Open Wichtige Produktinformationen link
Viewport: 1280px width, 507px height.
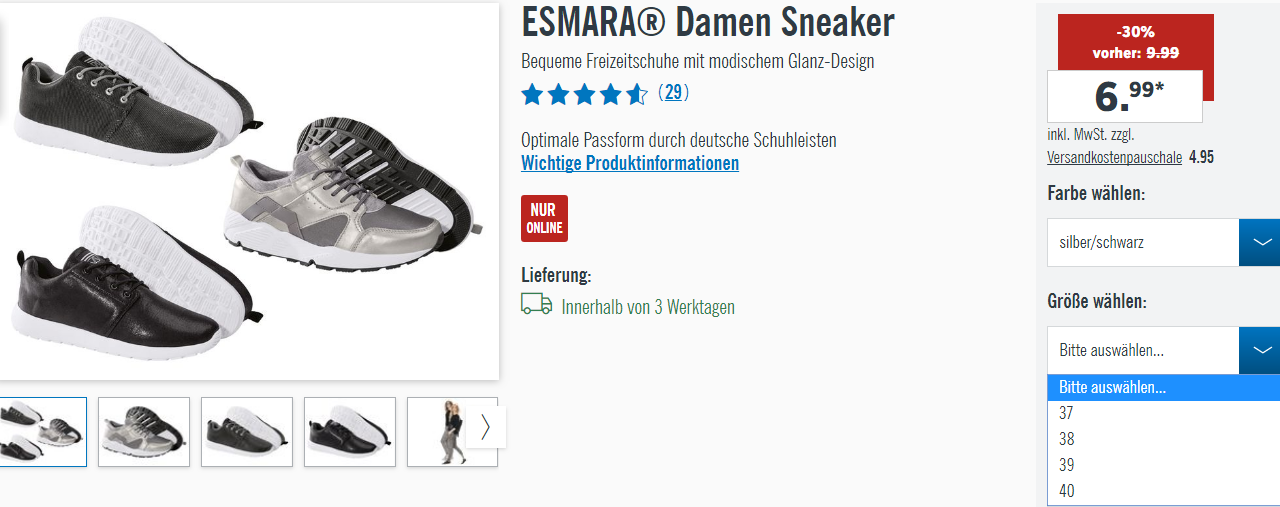(630, 163)
